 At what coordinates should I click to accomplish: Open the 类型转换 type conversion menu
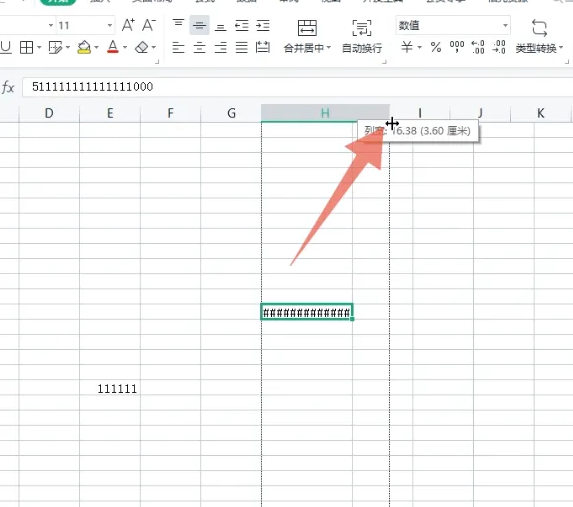point(540,36)
